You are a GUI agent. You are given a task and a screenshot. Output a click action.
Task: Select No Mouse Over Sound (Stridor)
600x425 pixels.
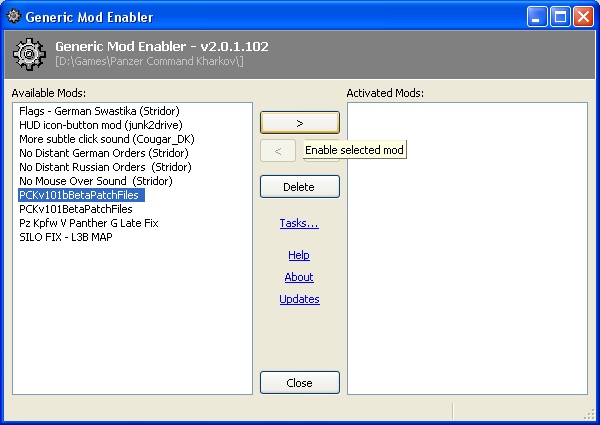tap(96, 181)
